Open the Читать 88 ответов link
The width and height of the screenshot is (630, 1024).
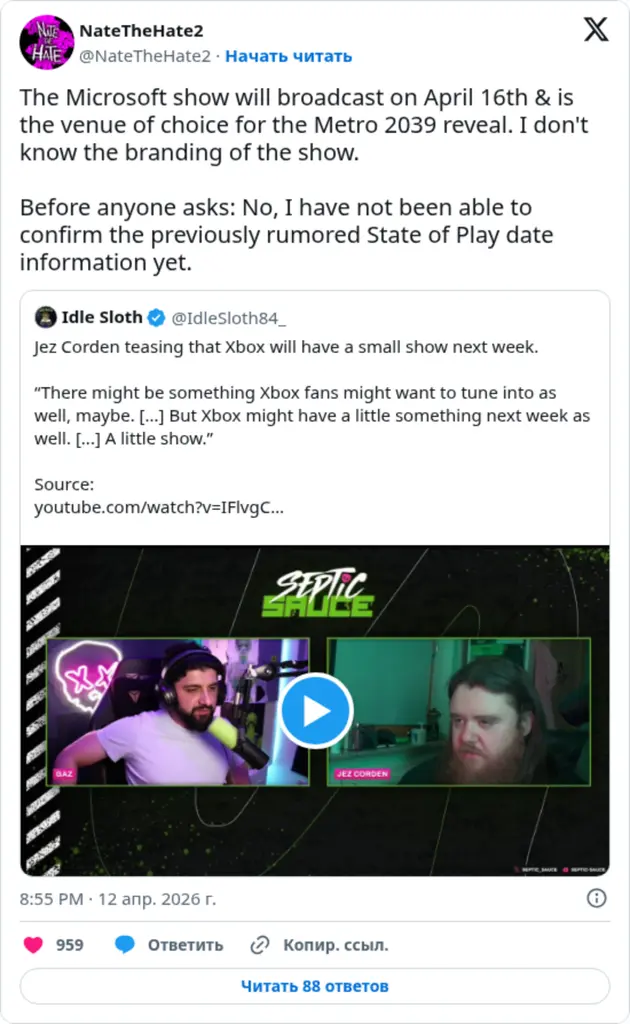(x=315, y=985)
